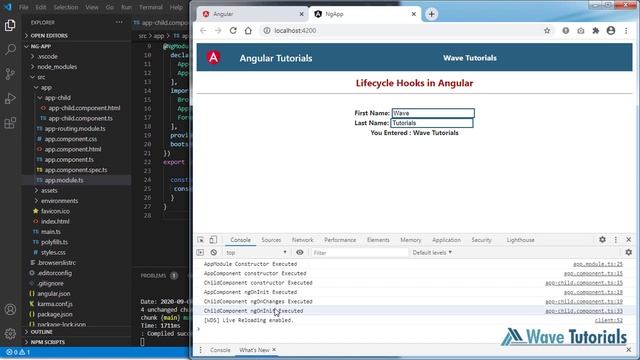Open the Chrome three-dot menu
The height and width of the screenshot is (360, 640).
click(626, 31)
